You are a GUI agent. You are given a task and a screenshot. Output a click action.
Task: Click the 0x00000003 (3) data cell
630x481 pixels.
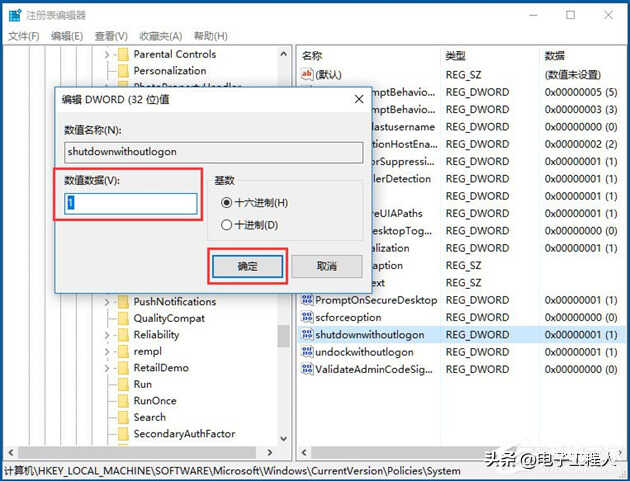pyautogui.click(x=581, y=109)
